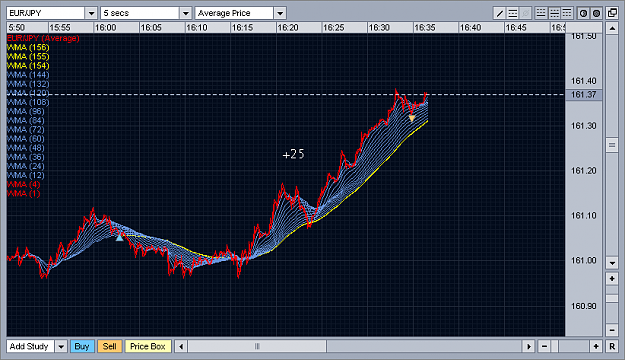Click the circular icon with the dark center
The width and height of the screenshot is (625, 360).
[x=596, y=13]
